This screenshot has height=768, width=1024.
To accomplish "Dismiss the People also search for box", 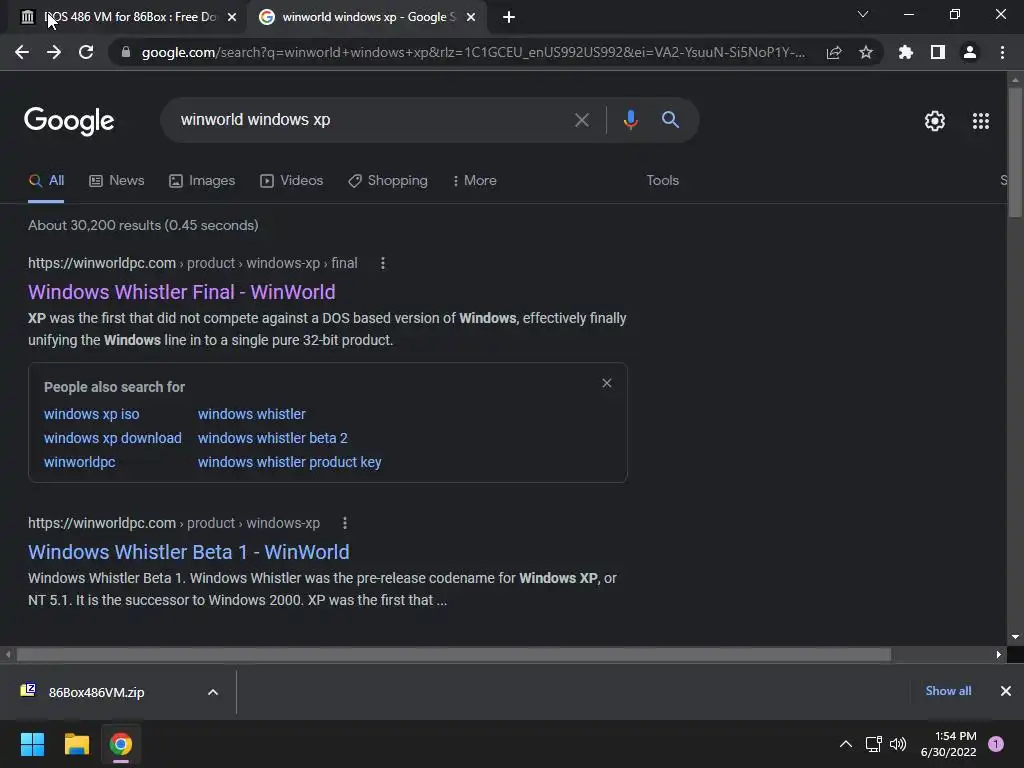I will 607,383.
